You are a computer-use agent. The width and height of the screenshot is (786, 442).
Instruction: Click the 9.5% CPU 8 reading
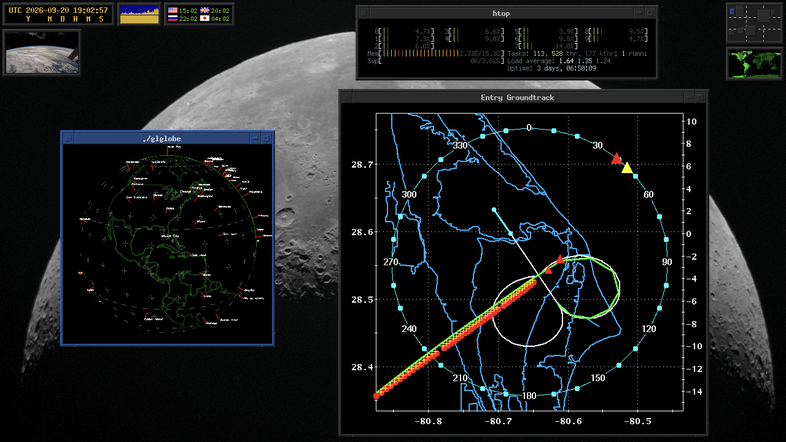click(x=637, y=31)
